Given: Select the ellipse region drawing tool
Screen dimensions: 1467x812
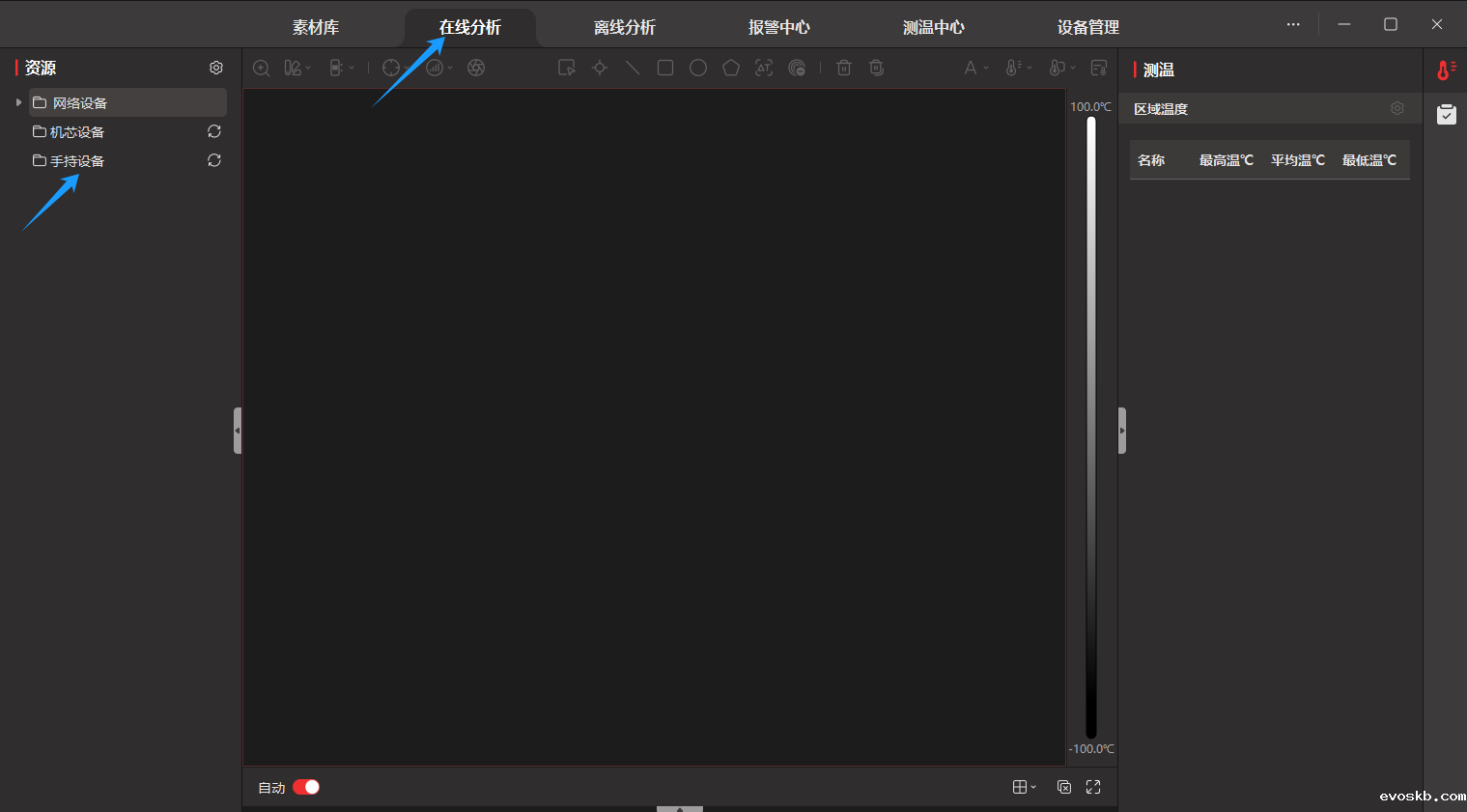Looking at the screenshot, I should 698,68.
